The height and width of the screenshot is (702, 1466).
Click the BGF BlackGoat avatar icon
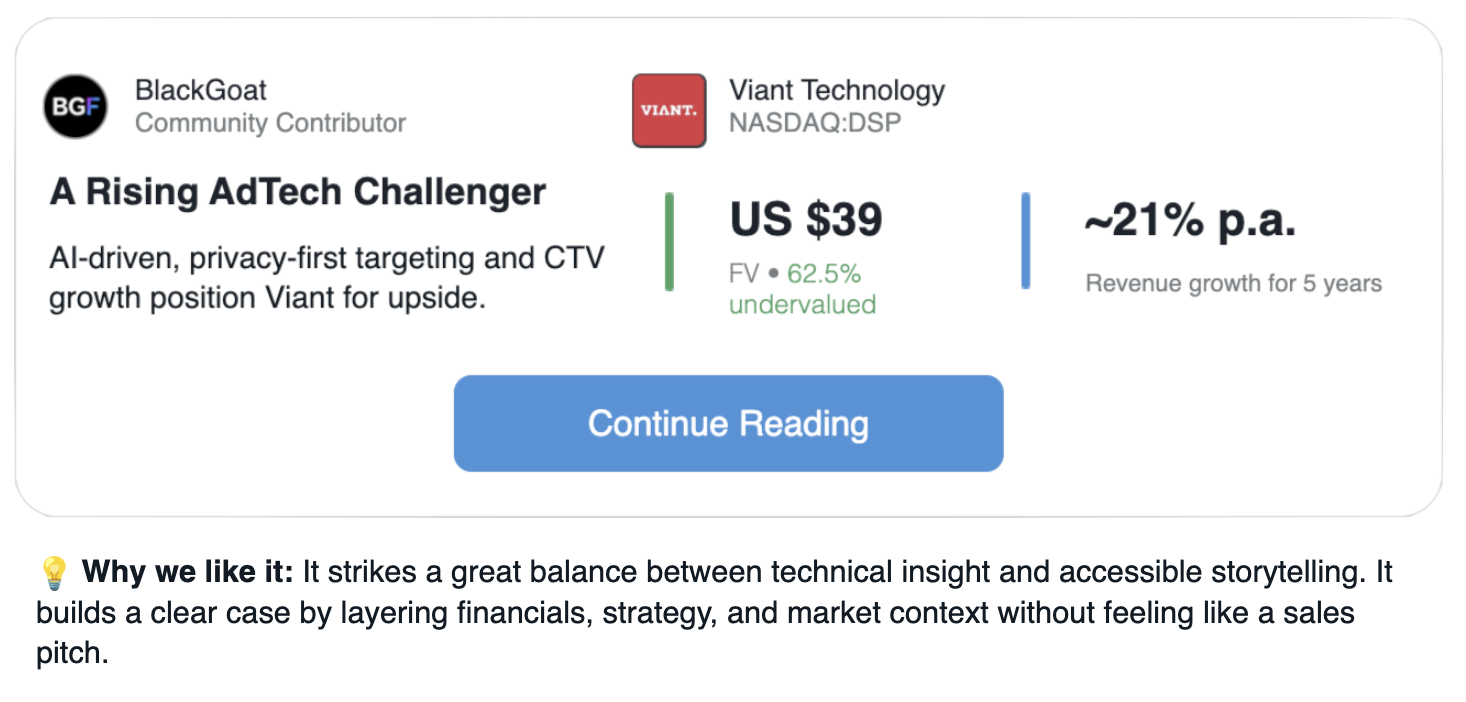(x=75, y=107)
